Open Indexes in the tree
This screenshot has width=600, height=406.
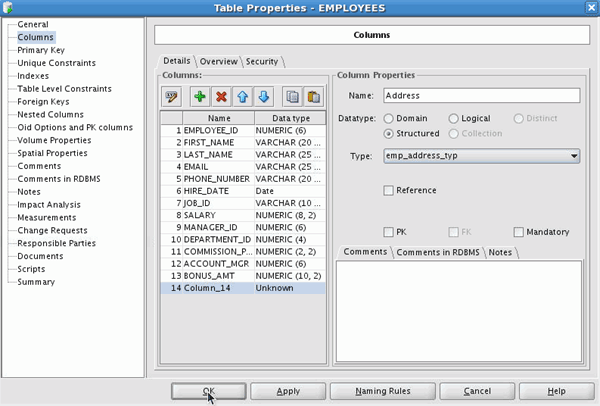[x=33, y=76]
